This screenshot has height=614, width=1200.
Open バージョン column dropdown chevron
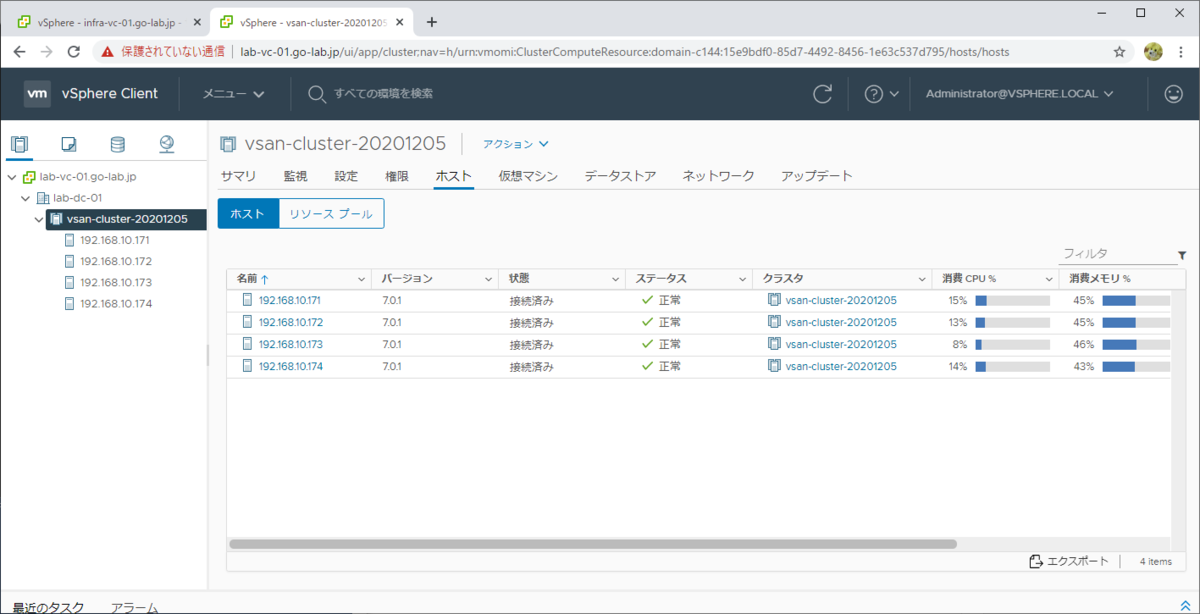click(489, 279)
